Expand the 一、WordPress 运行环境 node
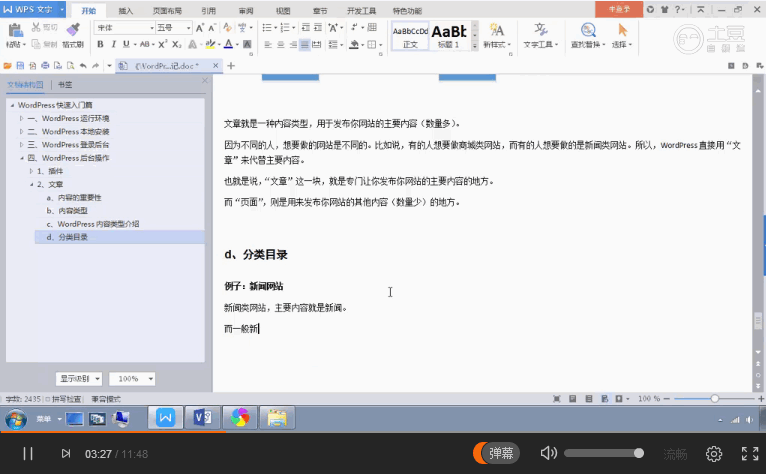This screenshot has width=766, height=474. (21, 118)
